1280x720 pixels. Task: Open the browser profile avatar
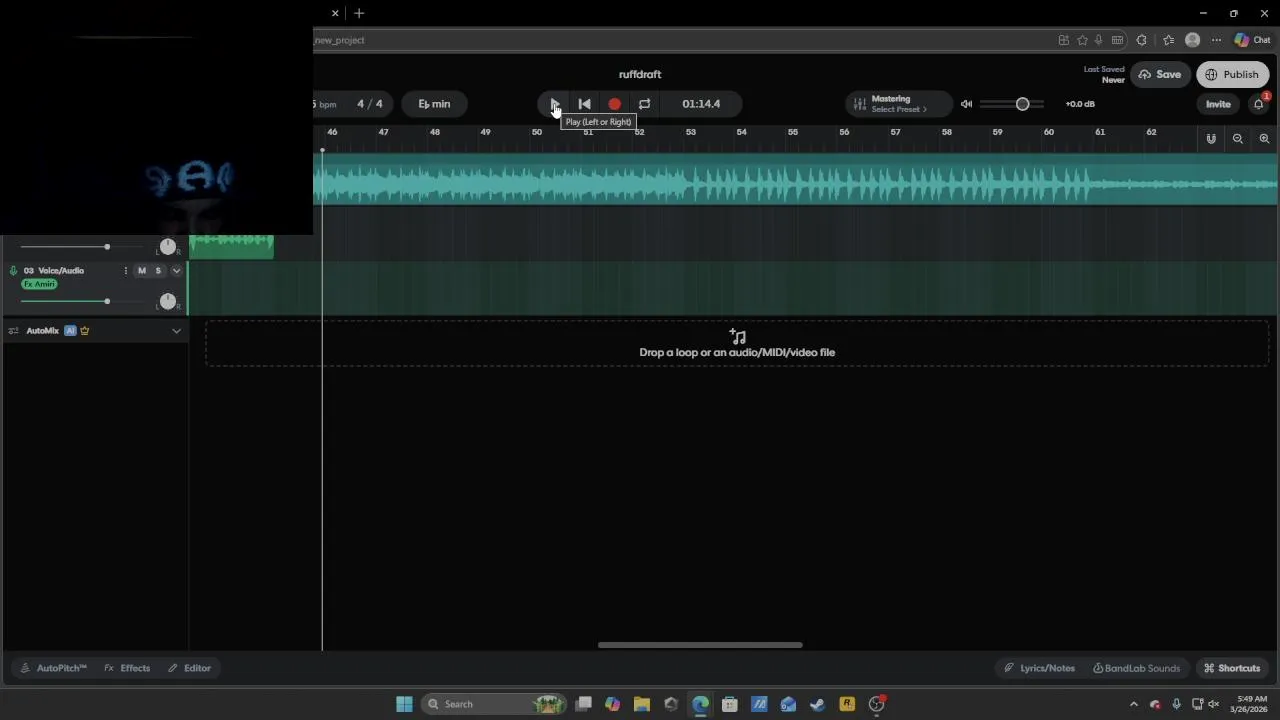click(x=1192, y=40)
